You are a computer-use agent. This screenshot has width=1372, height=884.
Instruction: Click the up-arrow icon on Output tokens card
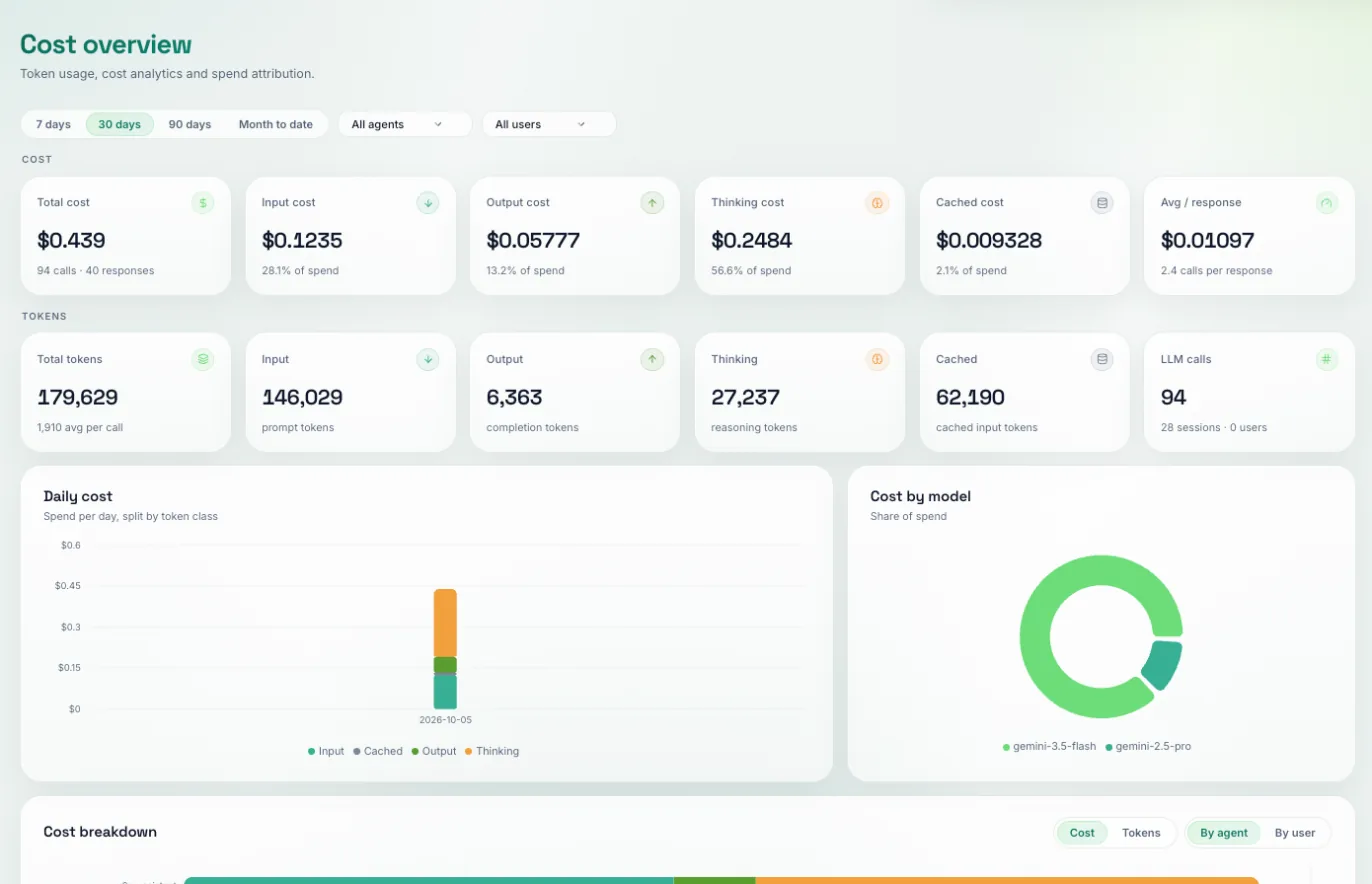(x=652, y=359)
